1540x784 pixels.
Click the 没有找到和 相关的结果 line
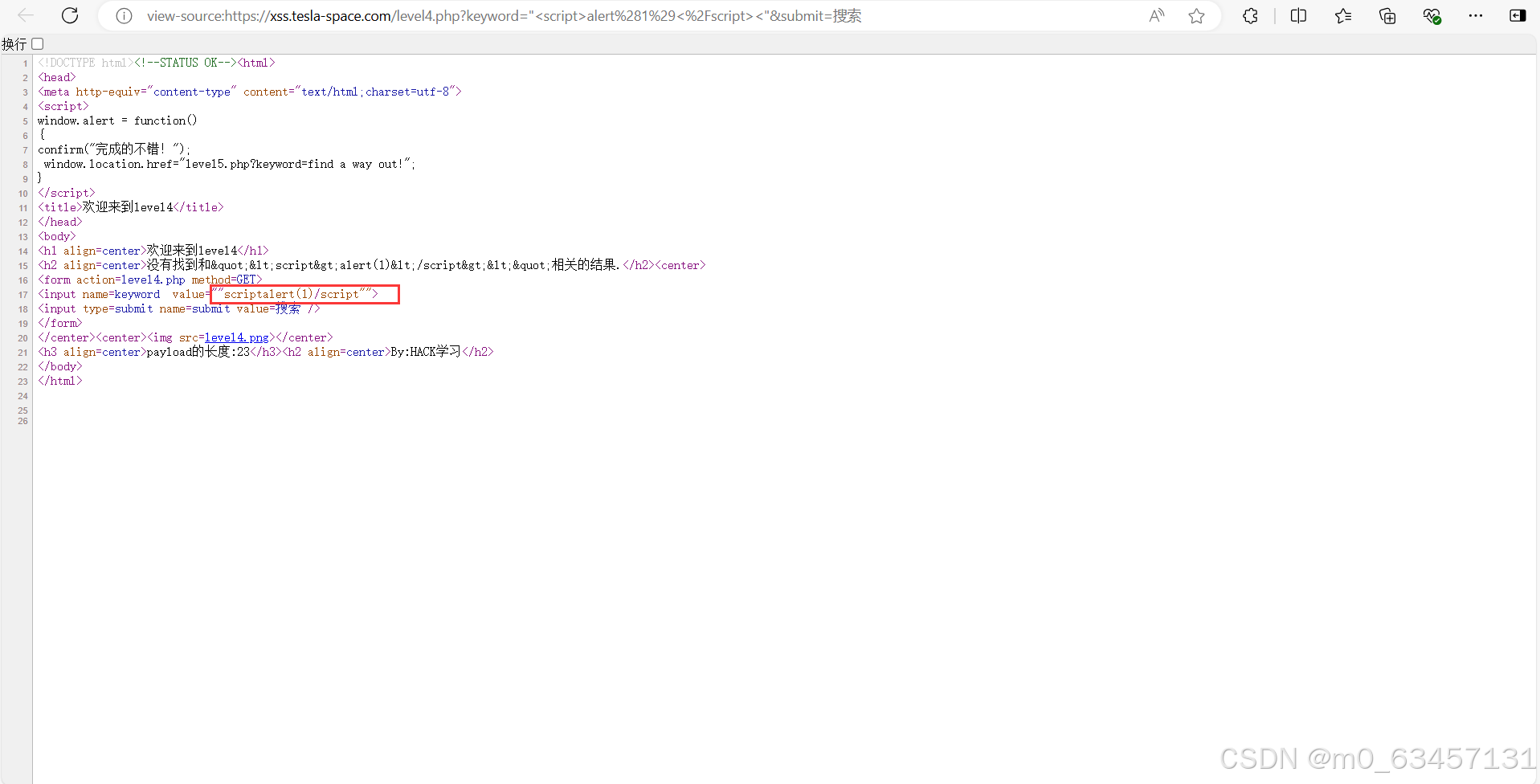click(372, 265)
